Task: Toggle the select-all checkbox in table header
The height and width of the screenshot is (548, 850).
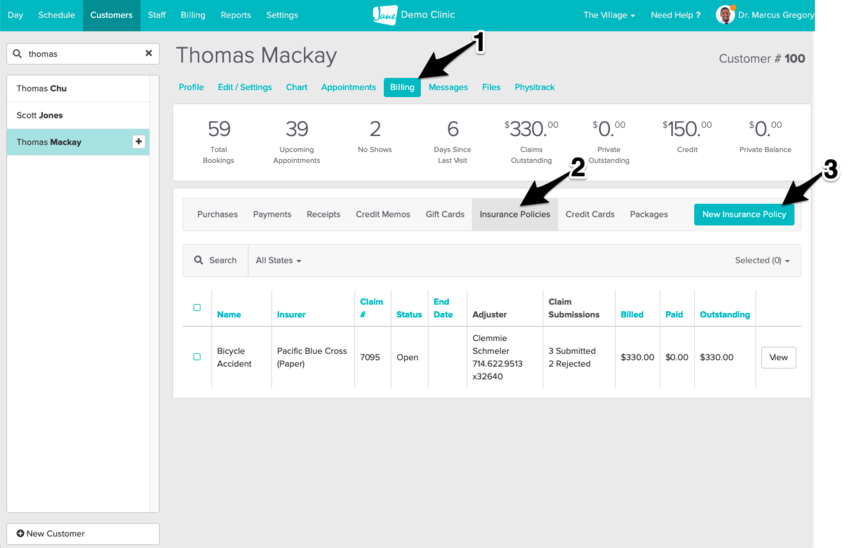Action: tap(197, 308)
